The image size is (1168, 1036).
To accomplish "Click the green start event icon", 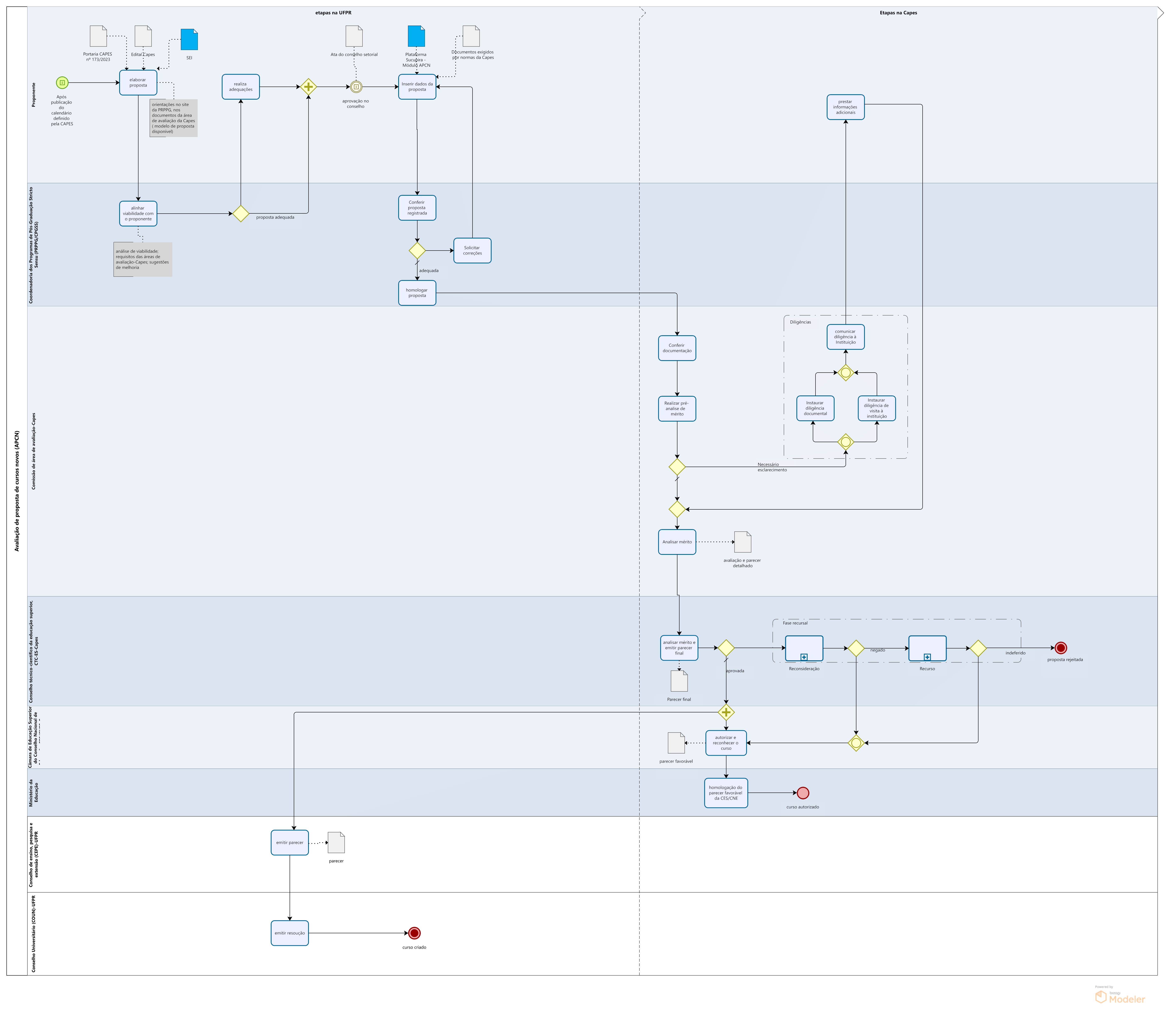I will (x=62, y=83).
